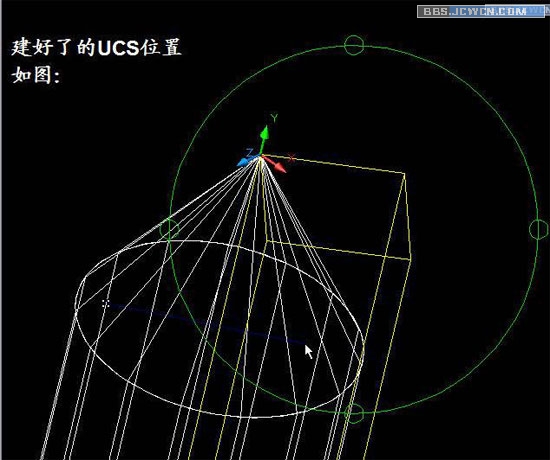Click the top handle circle of the orbit arcball
Screen dimensions: 550x460
(354, 45)
